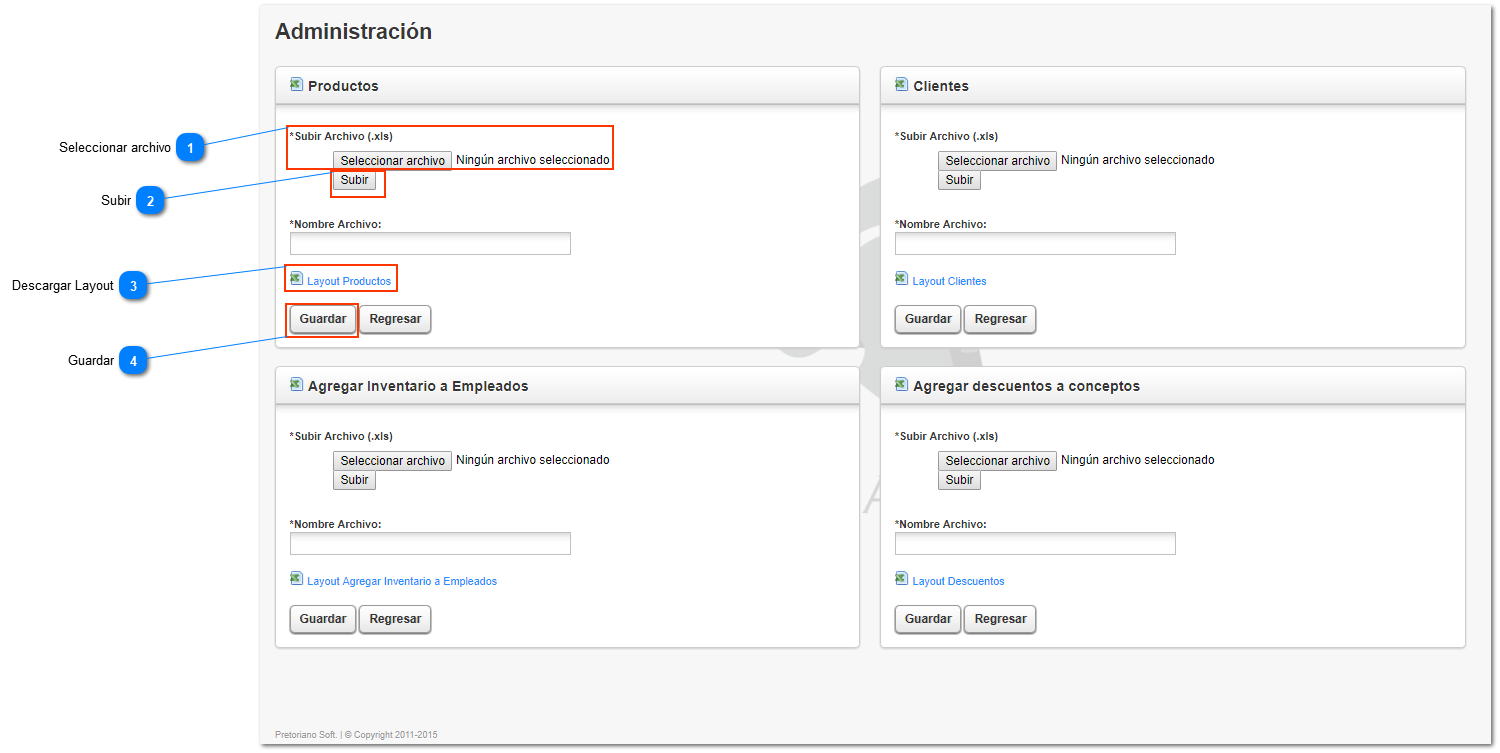Click the Administración page heading
Viewport: 1500px width, 753px height.
pyautogui.click(x=353, y=32)
